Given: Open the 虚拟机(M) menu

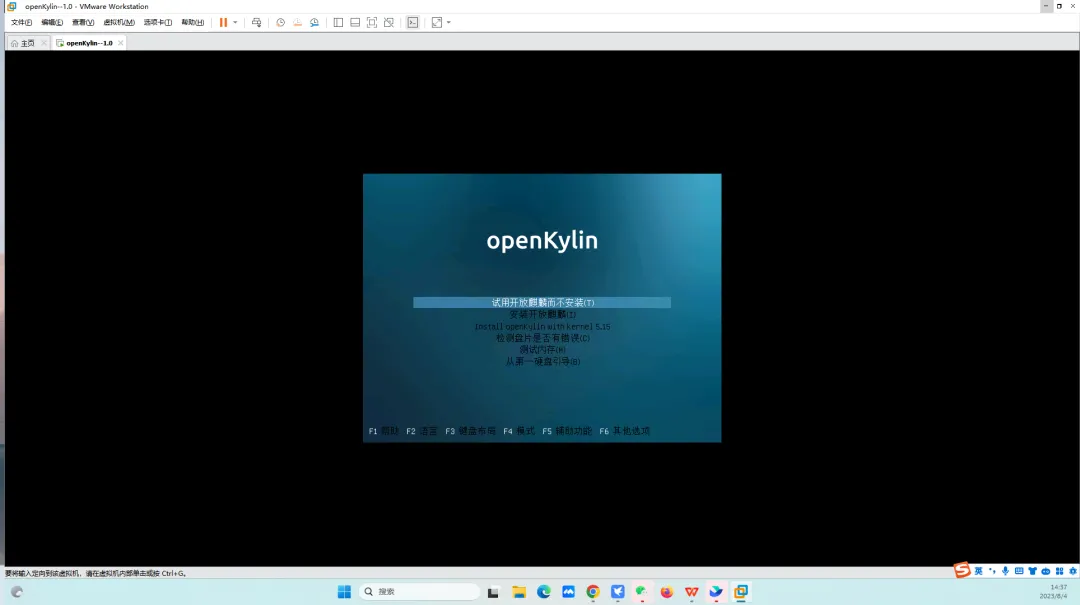Looking at the screenshot, I should [118, 23].
